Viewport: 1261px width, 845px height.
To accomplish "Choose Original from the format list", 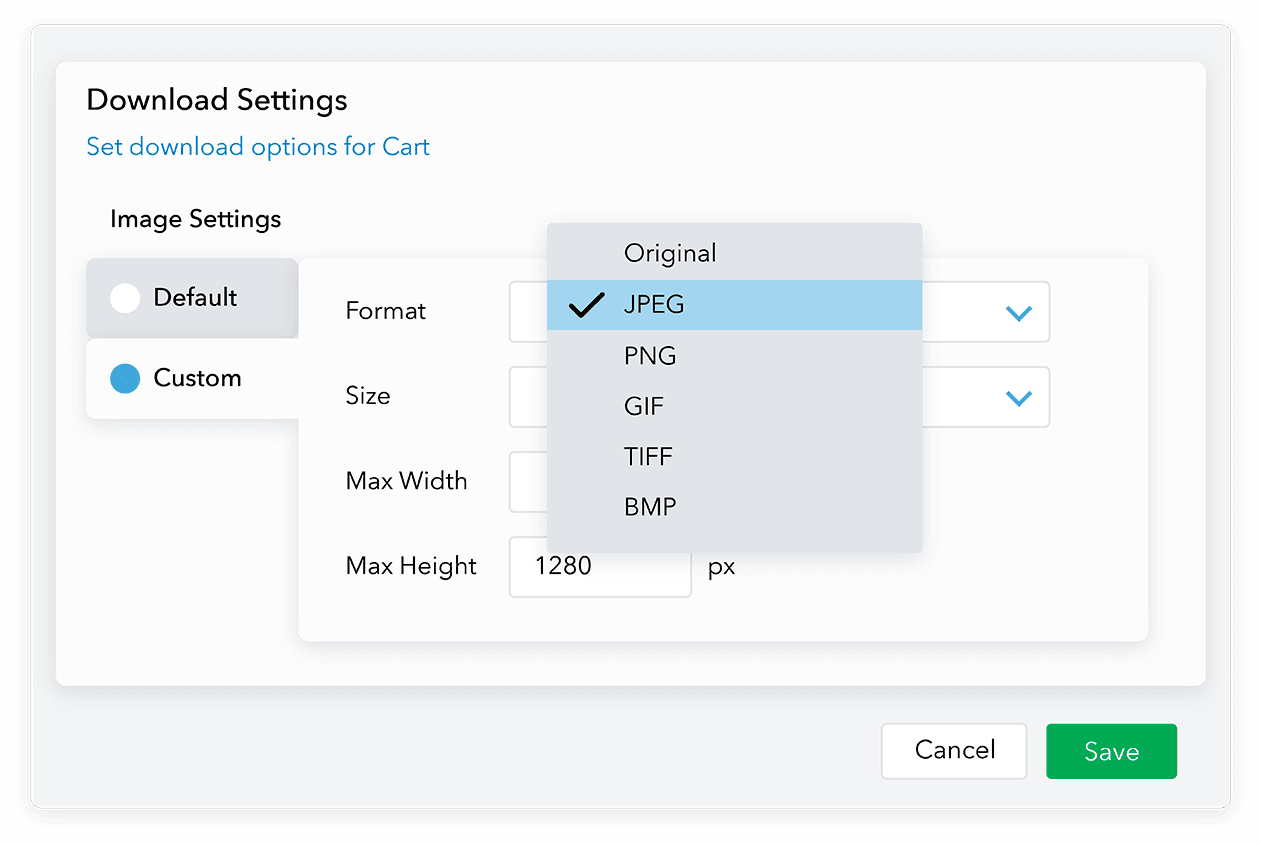I will click(669, 253).
